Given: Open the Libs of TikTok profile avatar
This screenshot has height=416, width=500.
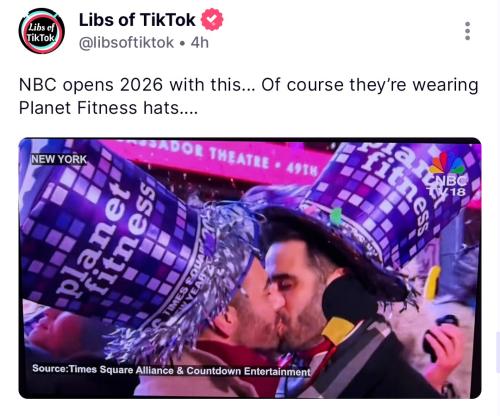Looking at the screenshot, I should [42, 31].
